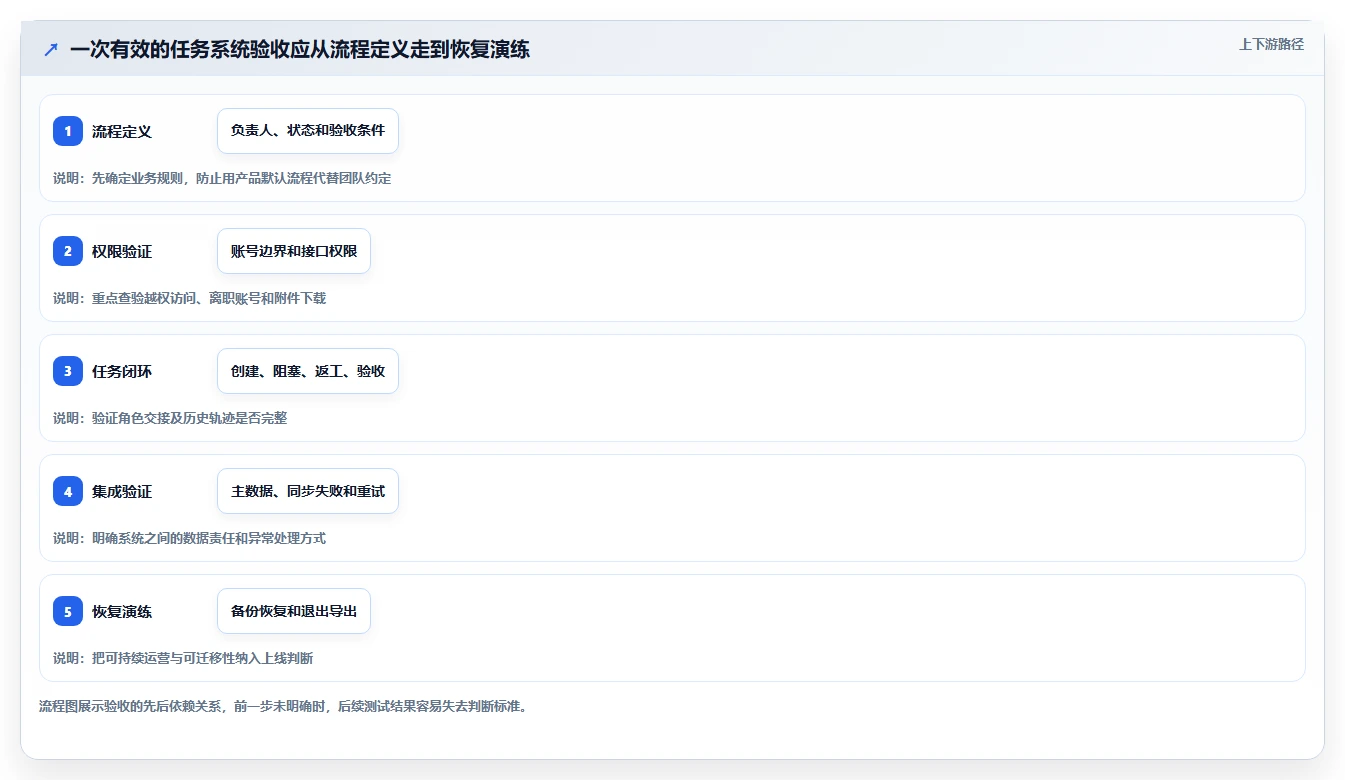Image resolution: width=1345 pixels, height=780 pixels.
Task: Click the step 2 number badge
Action: tap(68, 251)
